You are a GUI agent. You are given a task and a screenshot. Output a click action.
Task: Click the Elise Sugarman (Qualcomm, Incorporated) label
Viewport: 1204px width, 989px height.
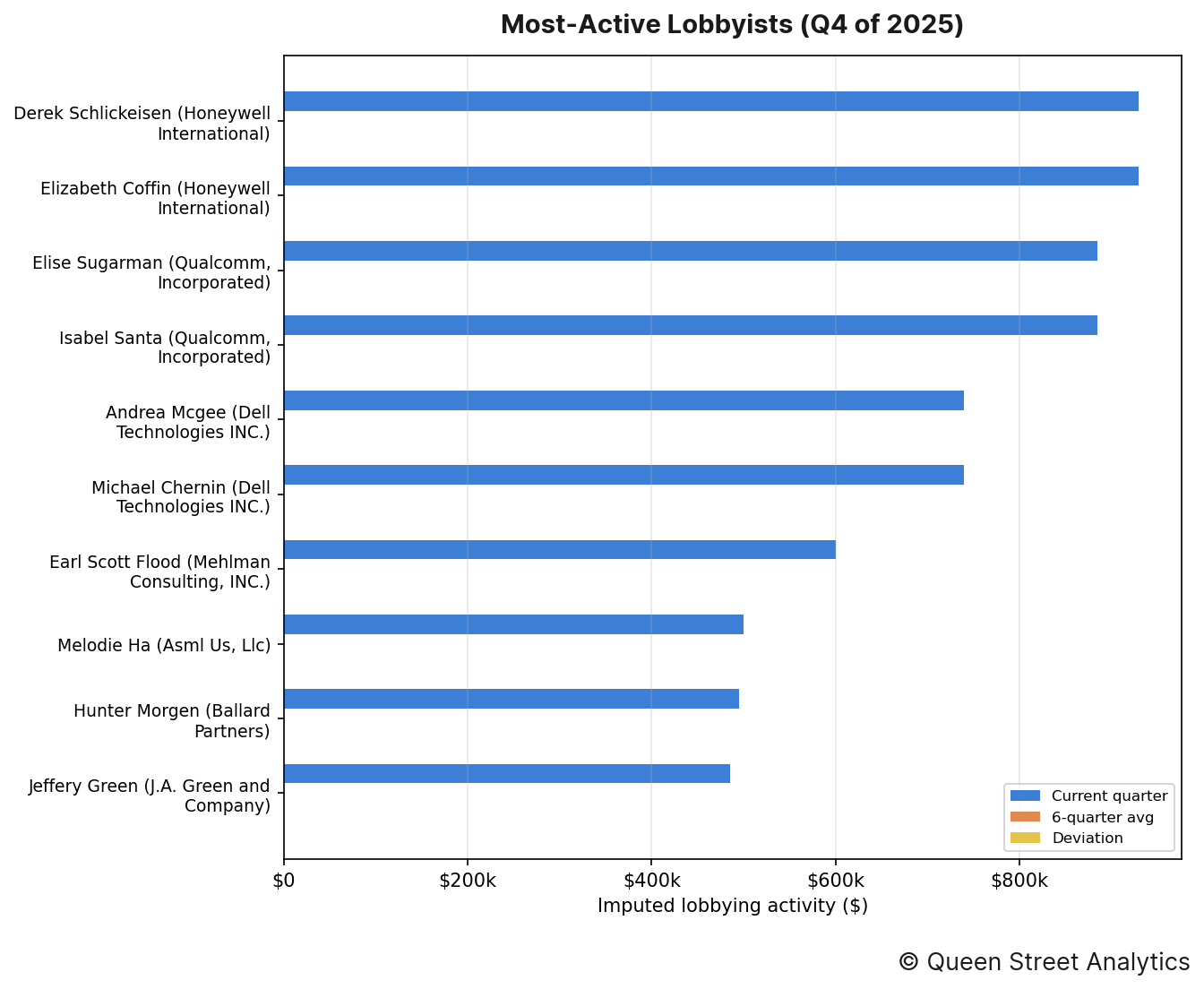pyautogui.click(x=151, y=273)
